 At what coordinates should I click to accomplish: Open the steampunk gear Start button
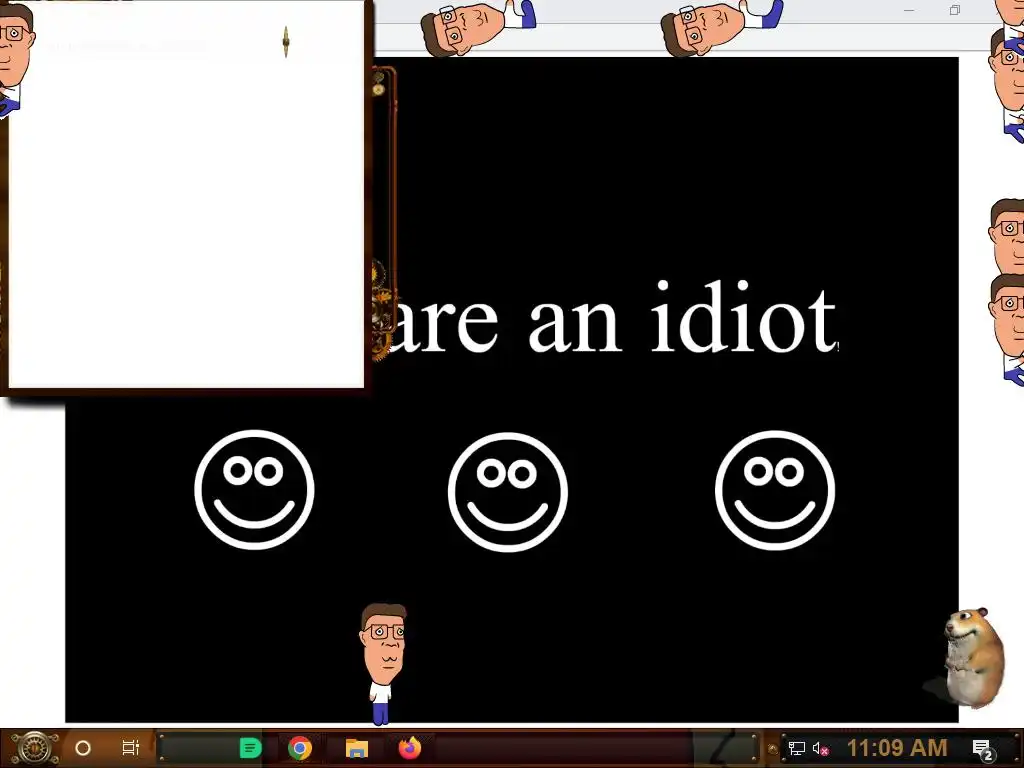(34, 748)
